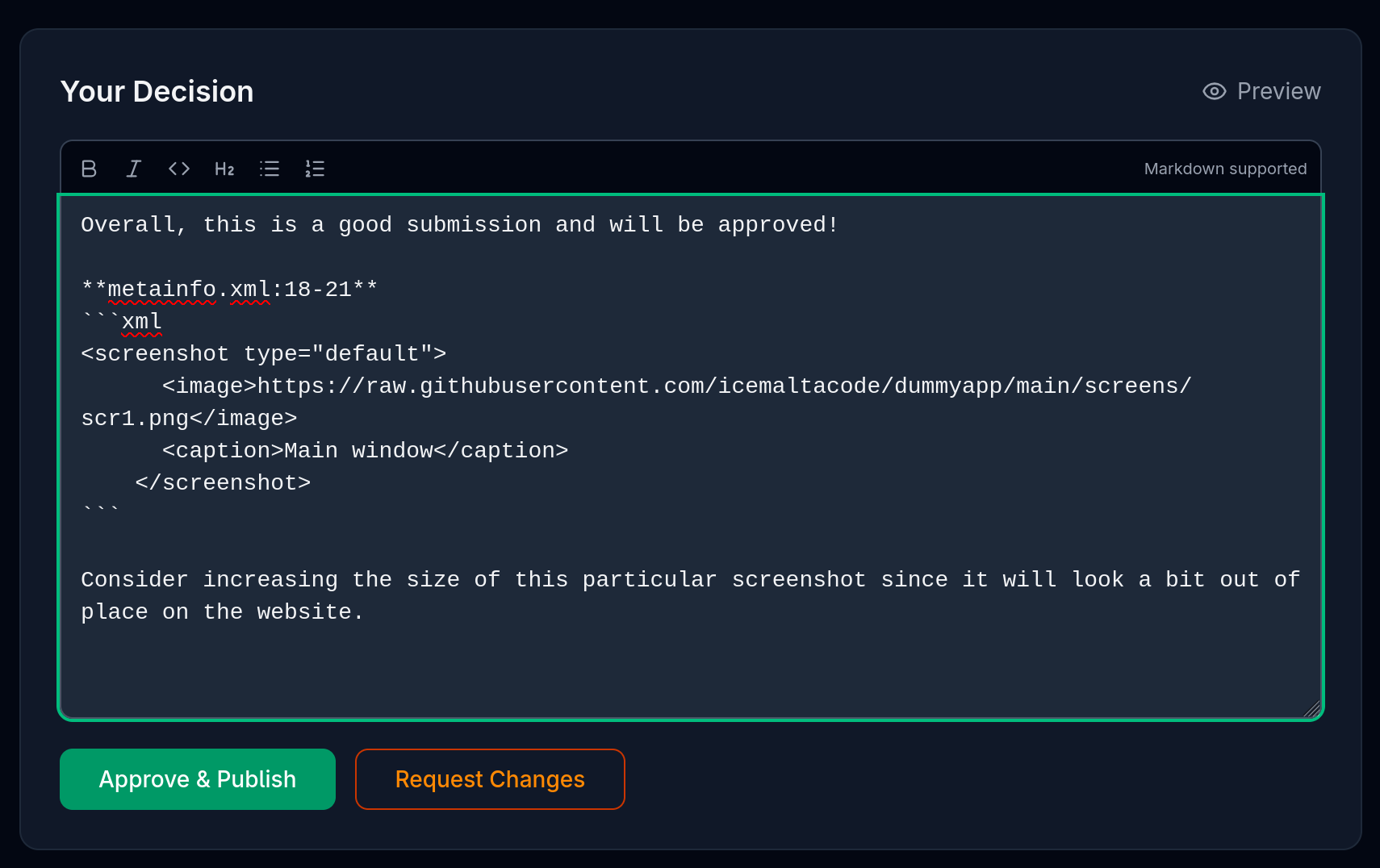Select the Italic tool in the toolbar
The image size is (1380, 868).
pos(134,169)
